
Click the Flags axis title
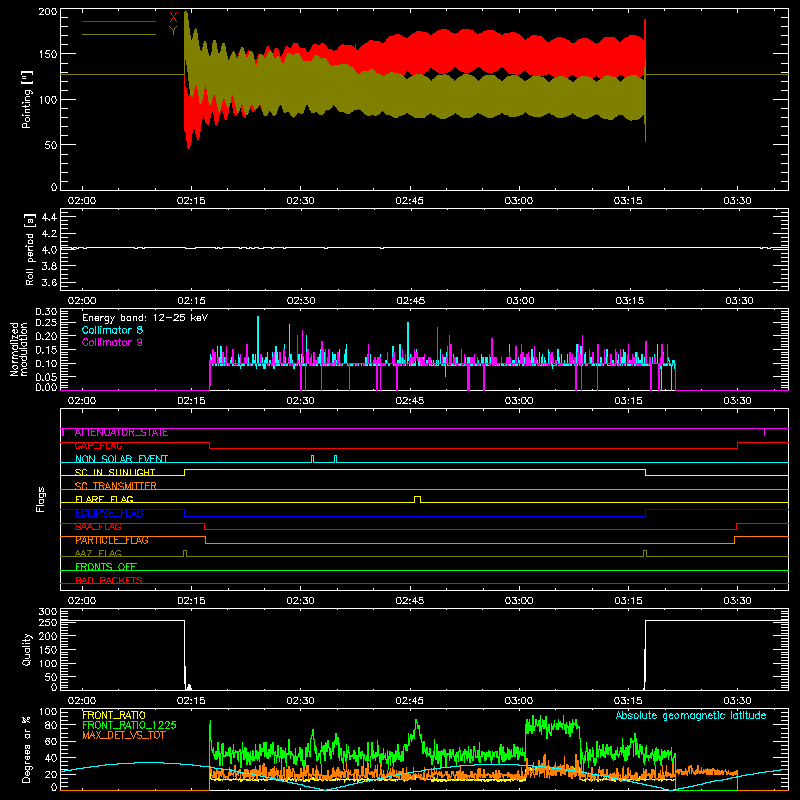point(40,499)
